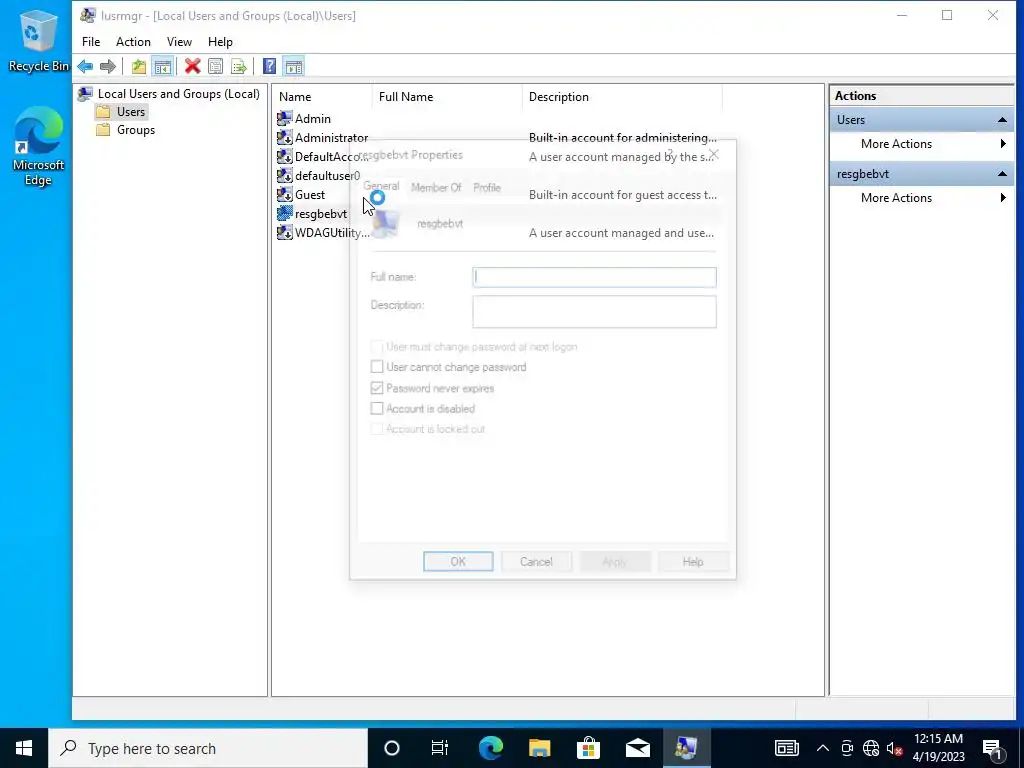Image resolution: width=1024 pixels, height=768 pixels.
Task: Click into the Description field
Action: (x=594, y=312)
